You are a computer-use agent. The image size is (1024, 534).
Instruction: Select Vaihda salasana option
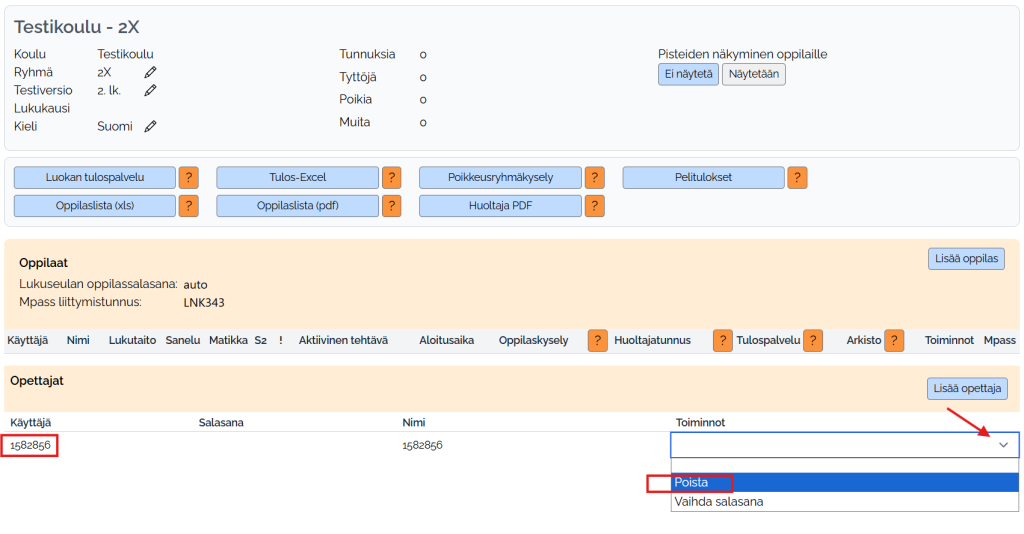(719, 502)
